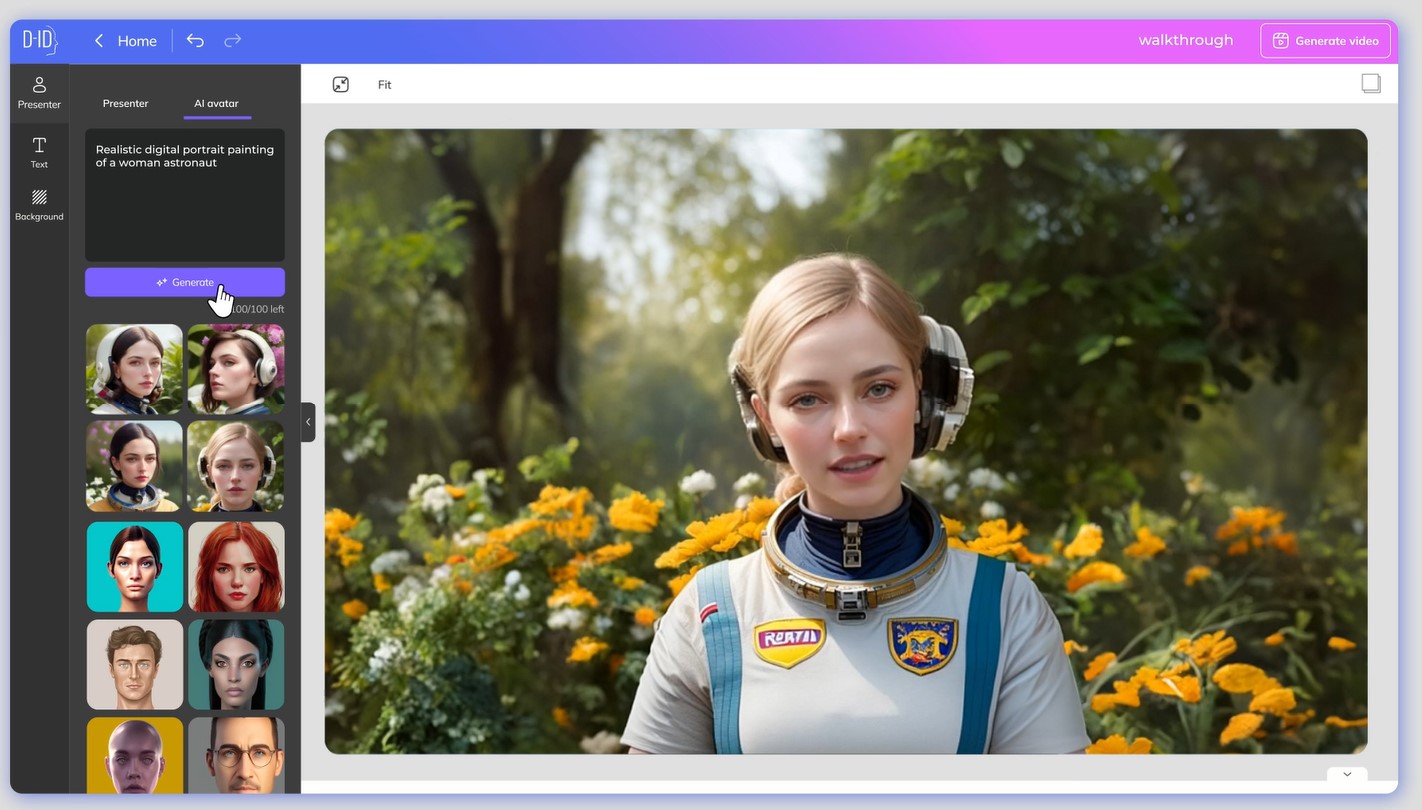Expand the bottom panel with the down chevron
1422x810 pixels.
click(1346, 774)
